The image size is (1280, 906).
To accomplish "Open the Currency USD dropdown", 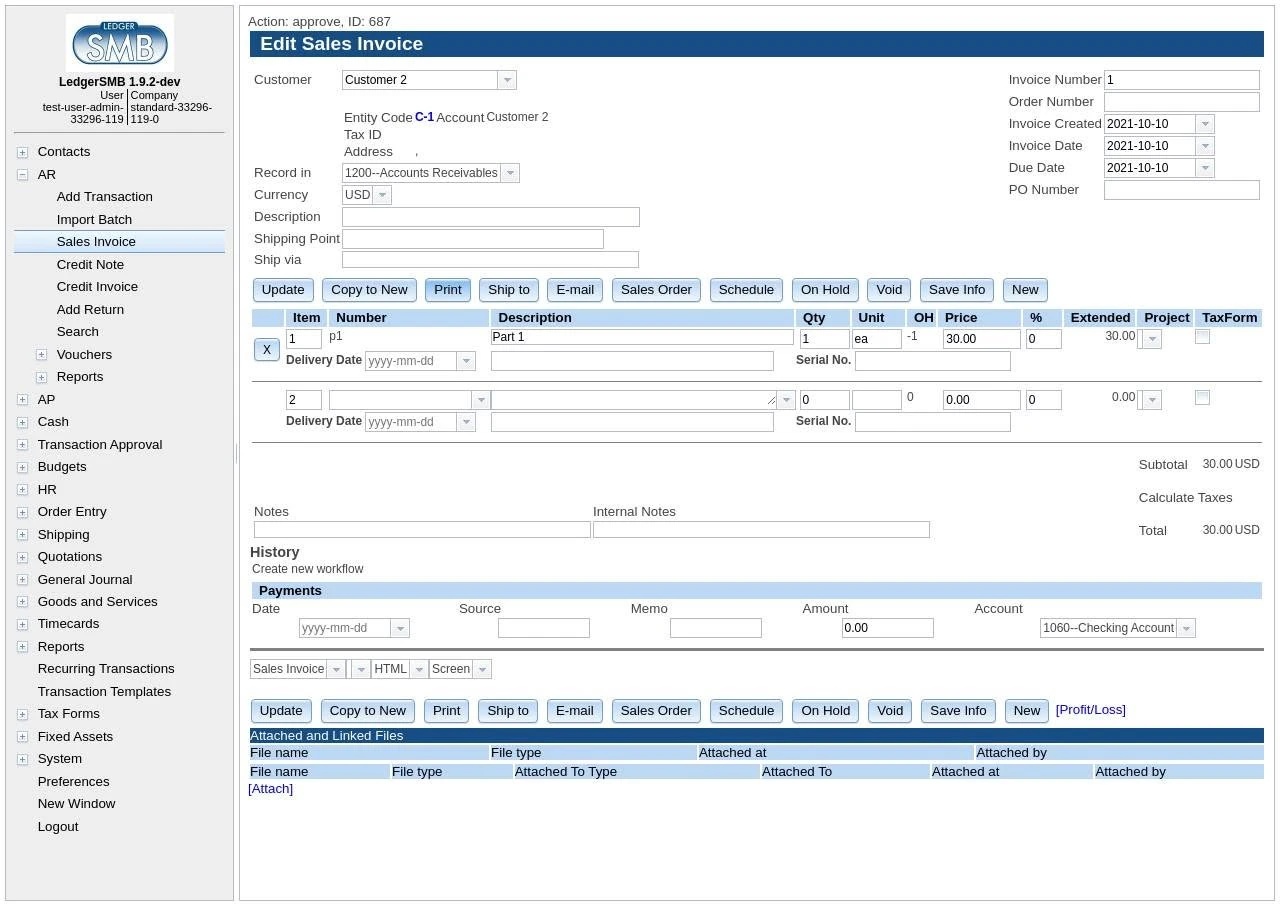I will [381, 195].
